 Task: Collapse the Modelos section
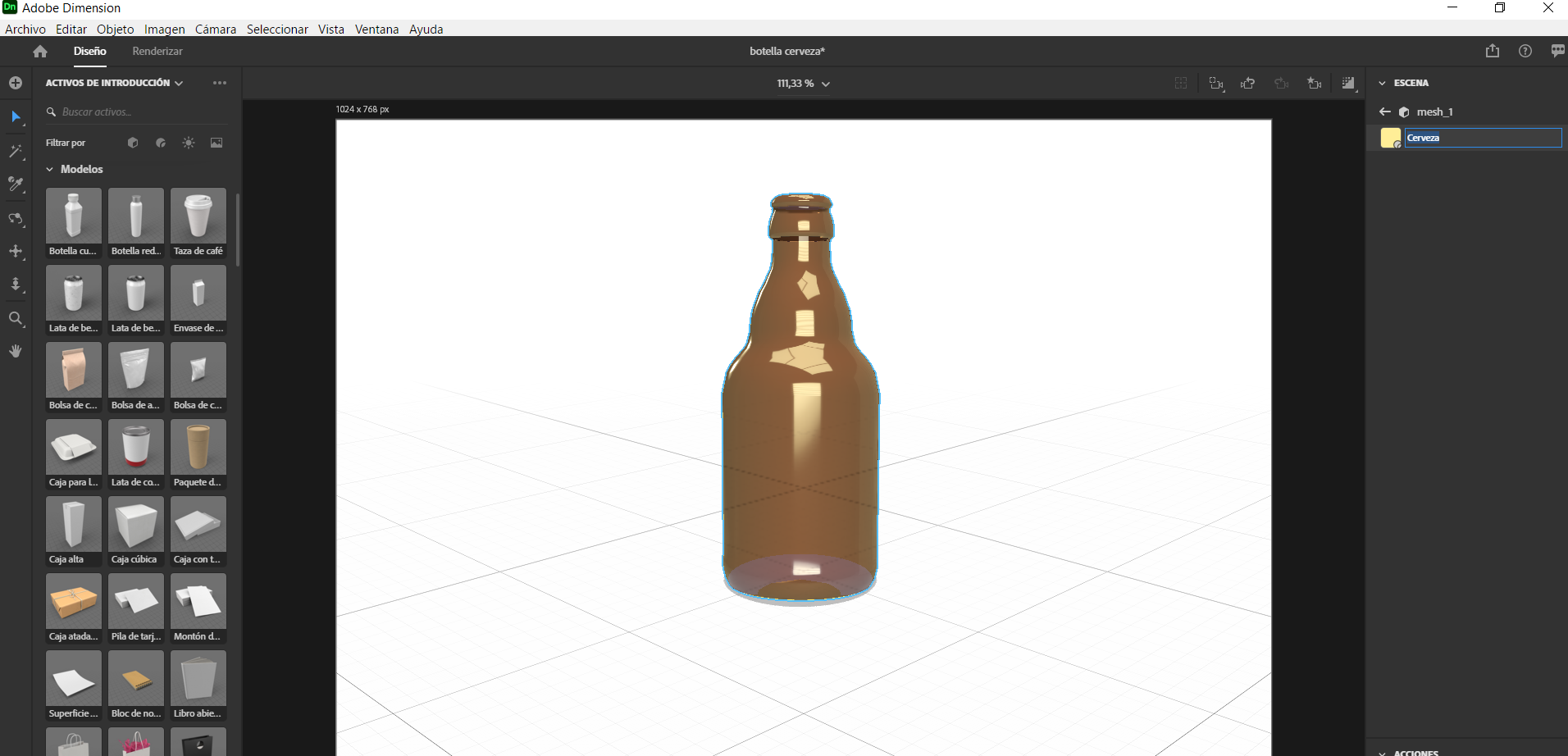click(x=50, y=170)
